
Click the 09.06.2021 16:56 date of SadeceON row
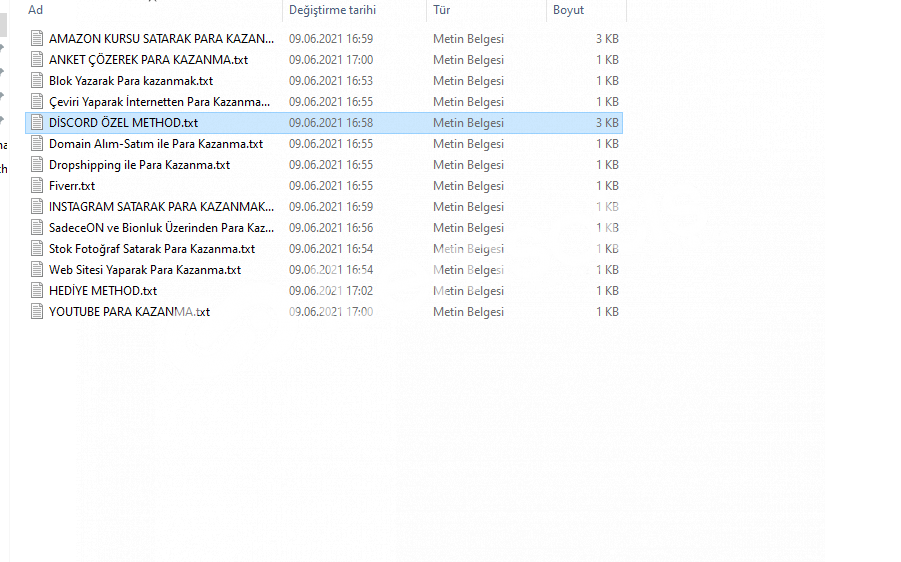[331, 228]
